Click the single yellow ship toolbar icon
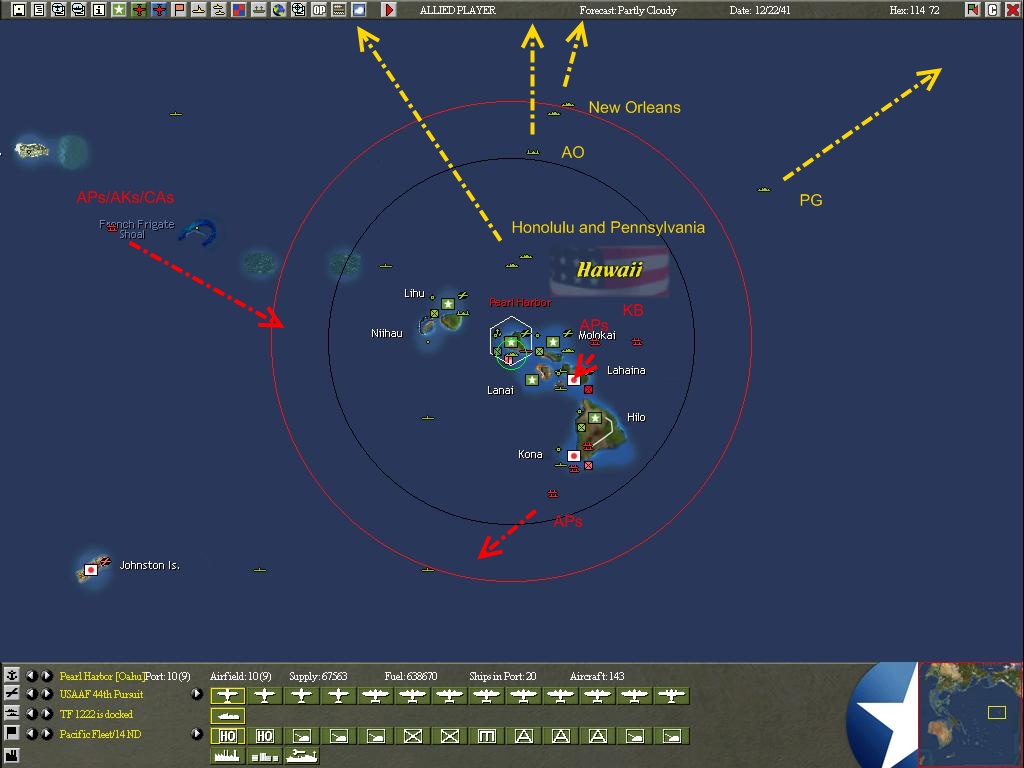1024x768 pixels. tap(199, 10)
